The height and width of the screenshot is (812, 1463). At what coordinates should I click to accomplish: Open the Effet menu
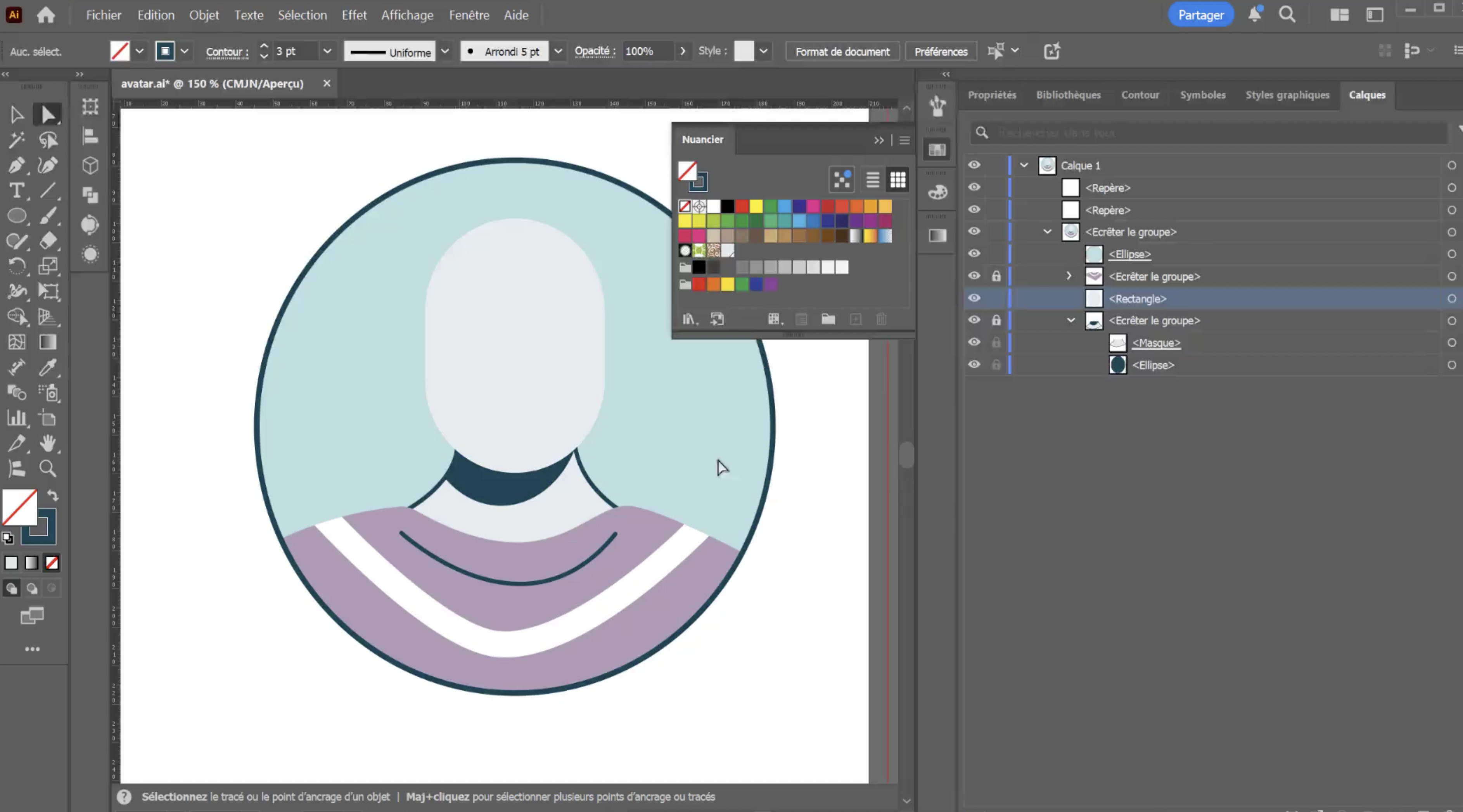354,16
